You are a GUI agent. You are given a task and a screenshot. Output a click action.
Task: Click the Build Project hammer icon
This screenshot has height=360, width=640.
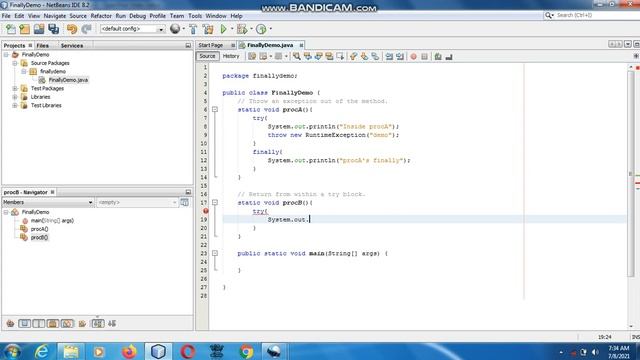click(193, 29)
